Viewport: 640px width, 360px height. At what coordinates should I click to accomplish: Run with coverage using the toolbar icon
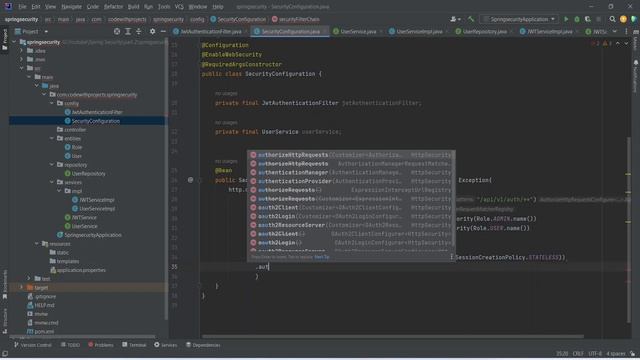tap(587, 19)
